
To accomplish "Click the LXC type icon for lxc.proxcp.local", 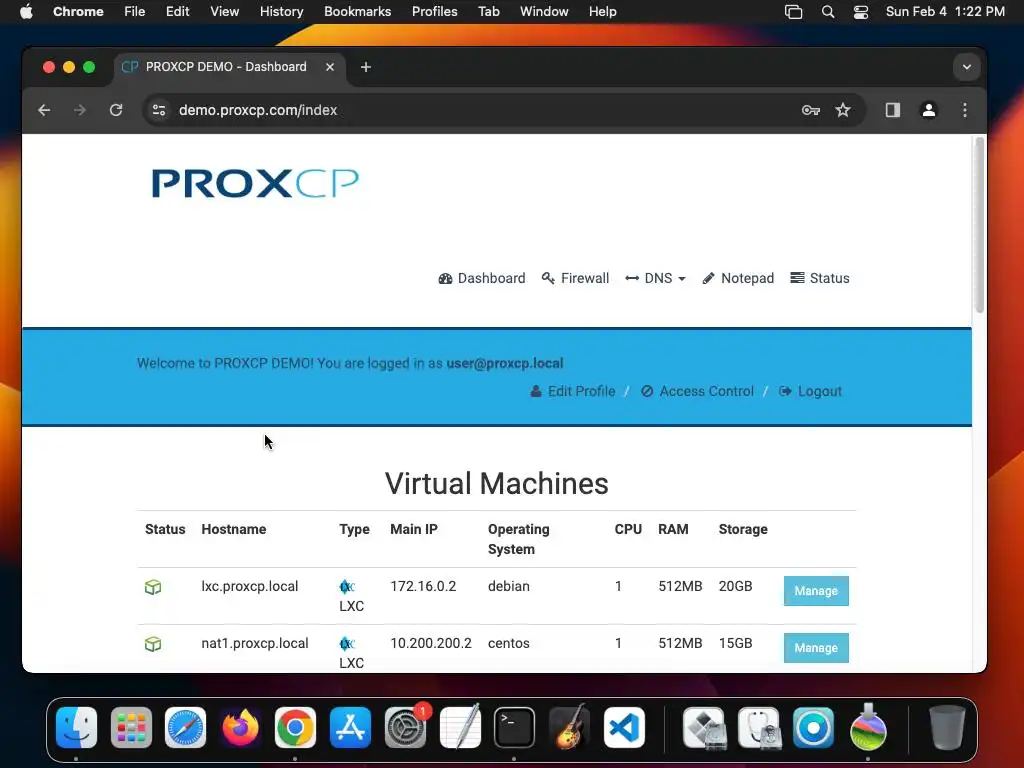I will [347, 586].
